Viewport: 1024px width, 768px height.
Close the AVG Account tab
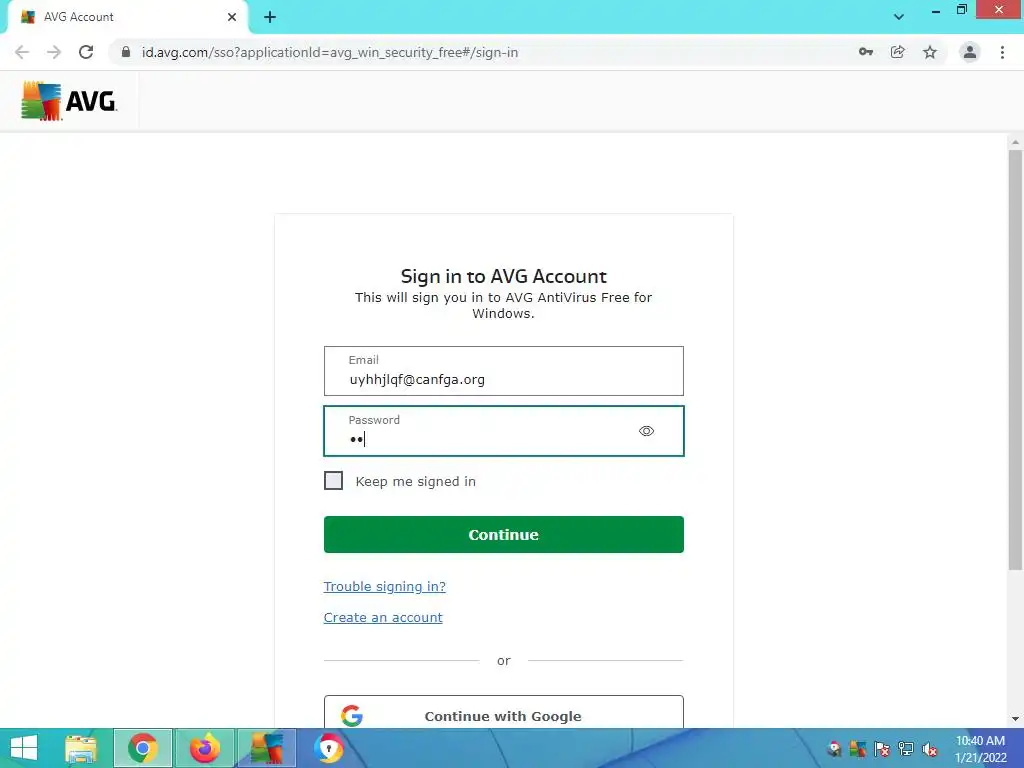click(232, 17)
